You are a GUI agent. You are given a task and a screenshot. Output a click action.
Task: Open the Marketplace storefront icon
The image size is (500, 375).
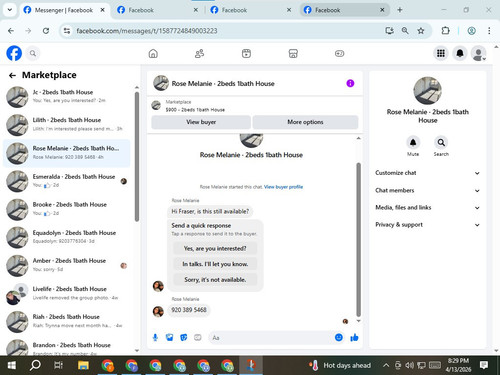(x=293, y=53)
